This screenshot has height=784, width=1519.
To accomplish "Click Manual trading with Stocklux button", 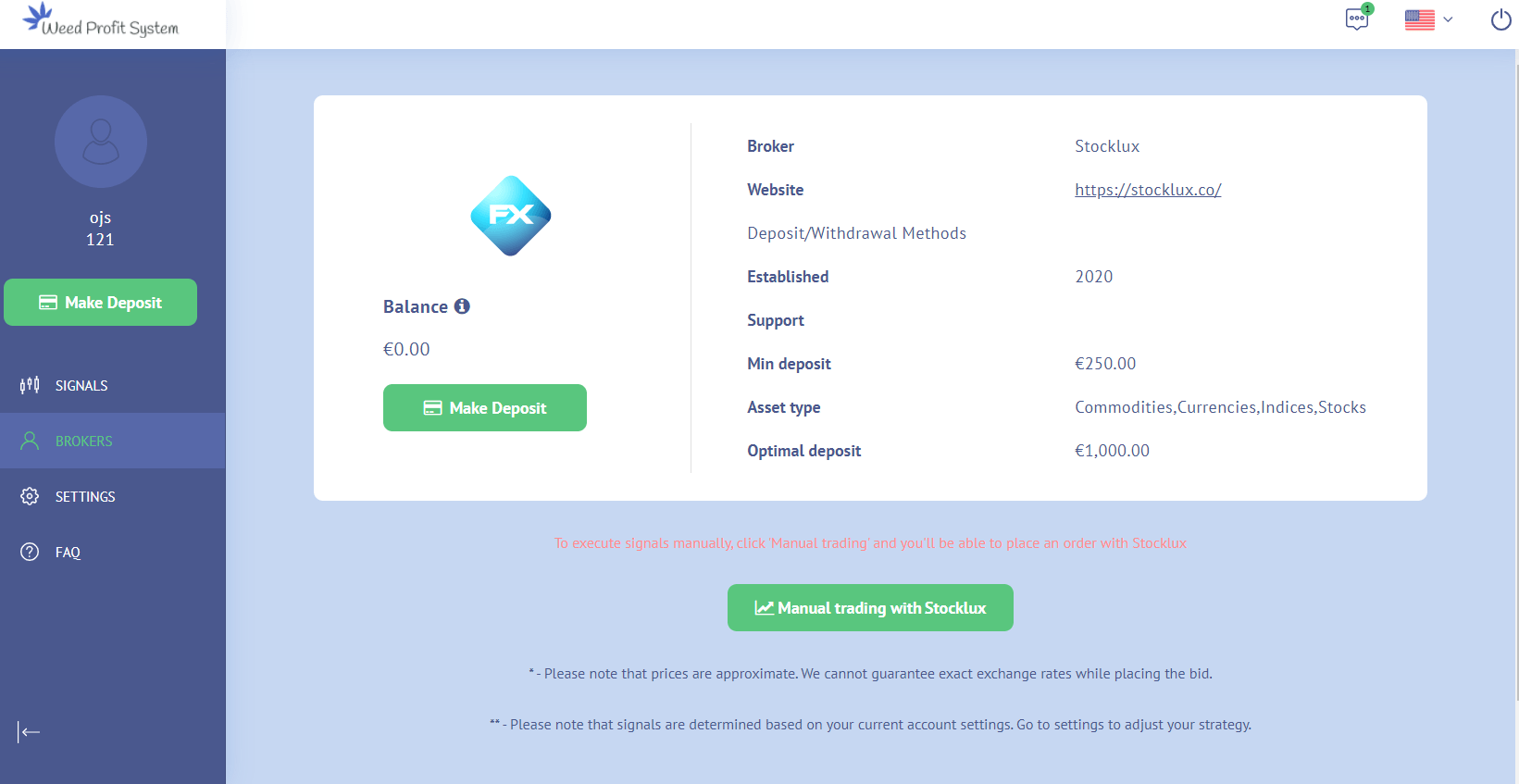I will coord(870,607).
